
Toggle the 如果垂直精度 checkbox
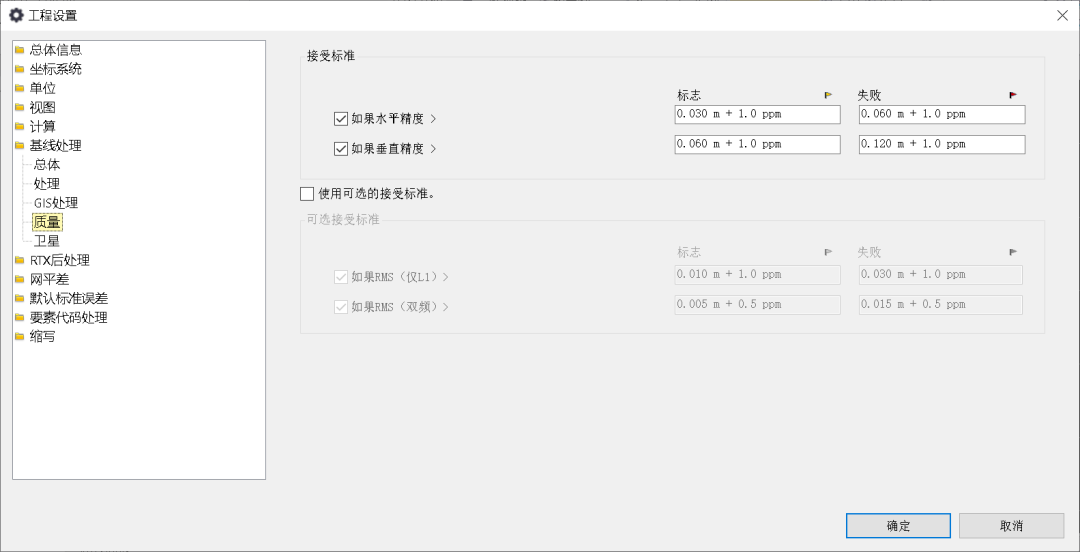point(340,148)
